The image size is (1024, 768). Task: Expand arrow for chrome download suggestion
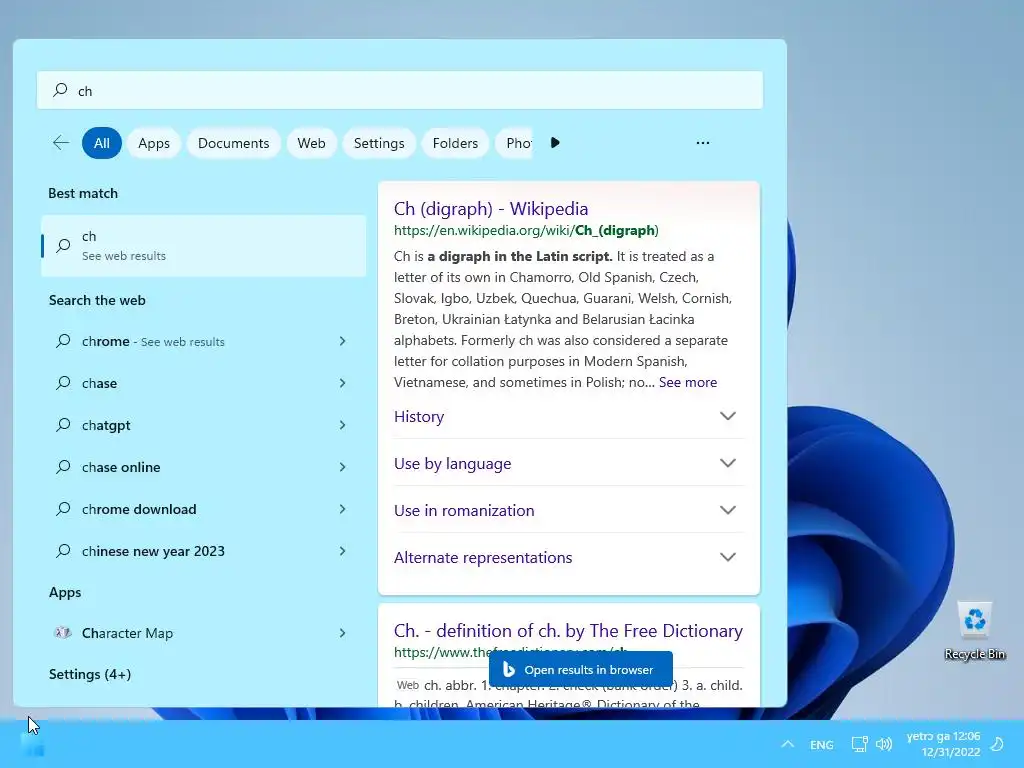coord(342,509)
